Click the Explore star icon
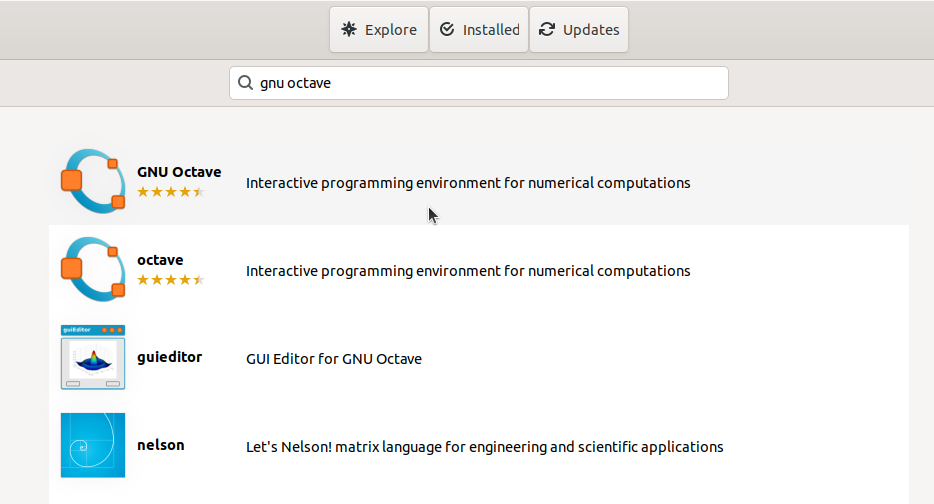This screenshot has width=934, height=504. click(x=349, y=29)
